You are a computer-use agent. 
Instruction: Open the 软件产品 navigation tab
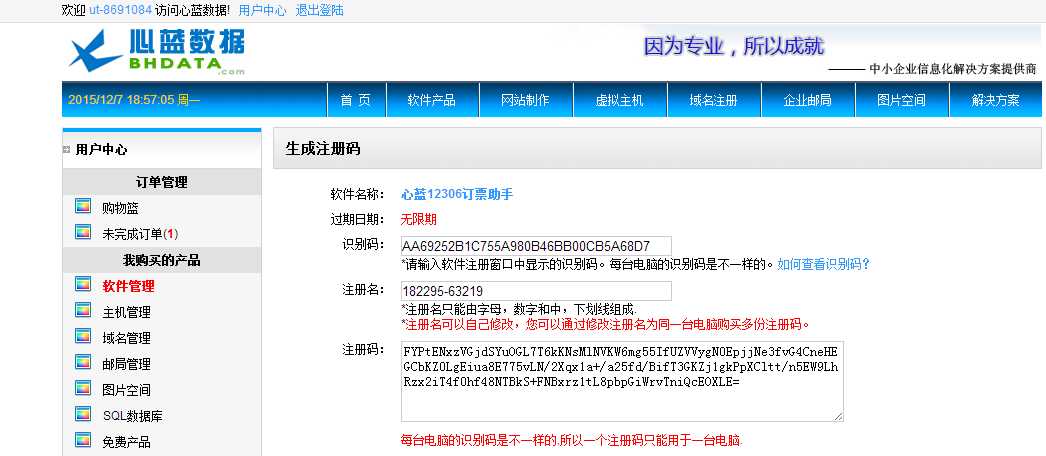pos(432,100)
